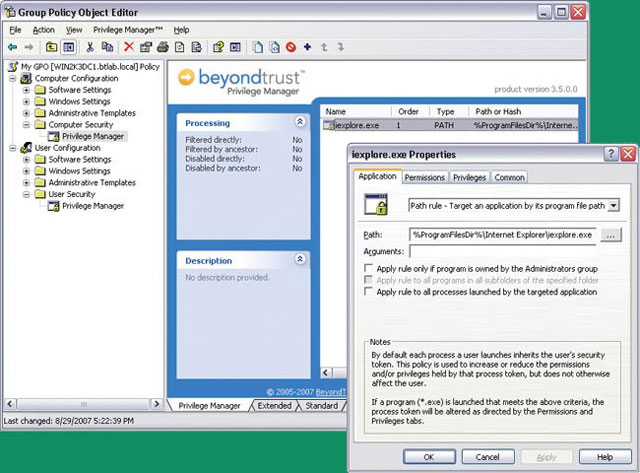
Task: Select the Standard bottom tab
Action: coord(322,406)
